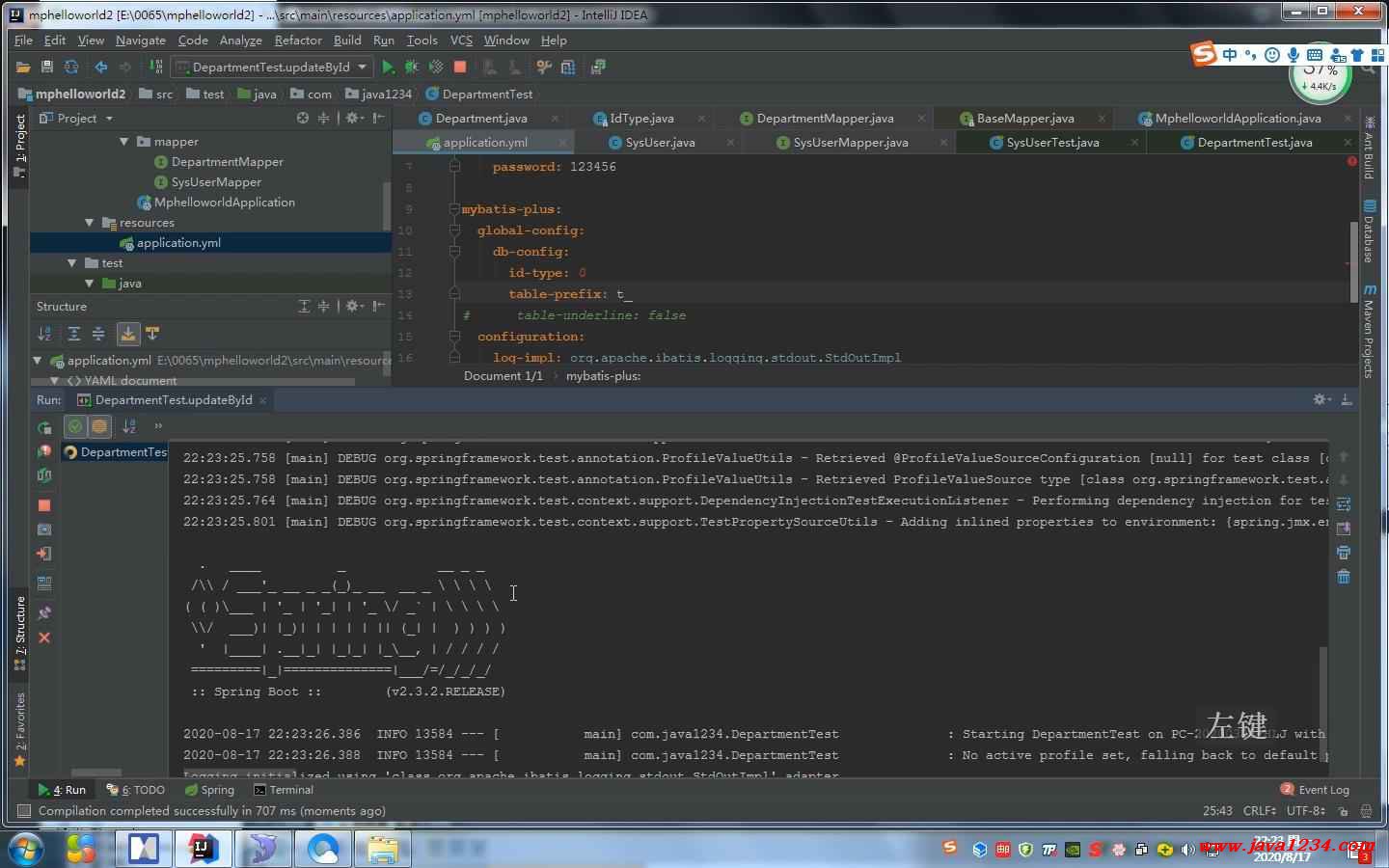
Task: Open the Spring tool window
Action: tap(208, 790)
